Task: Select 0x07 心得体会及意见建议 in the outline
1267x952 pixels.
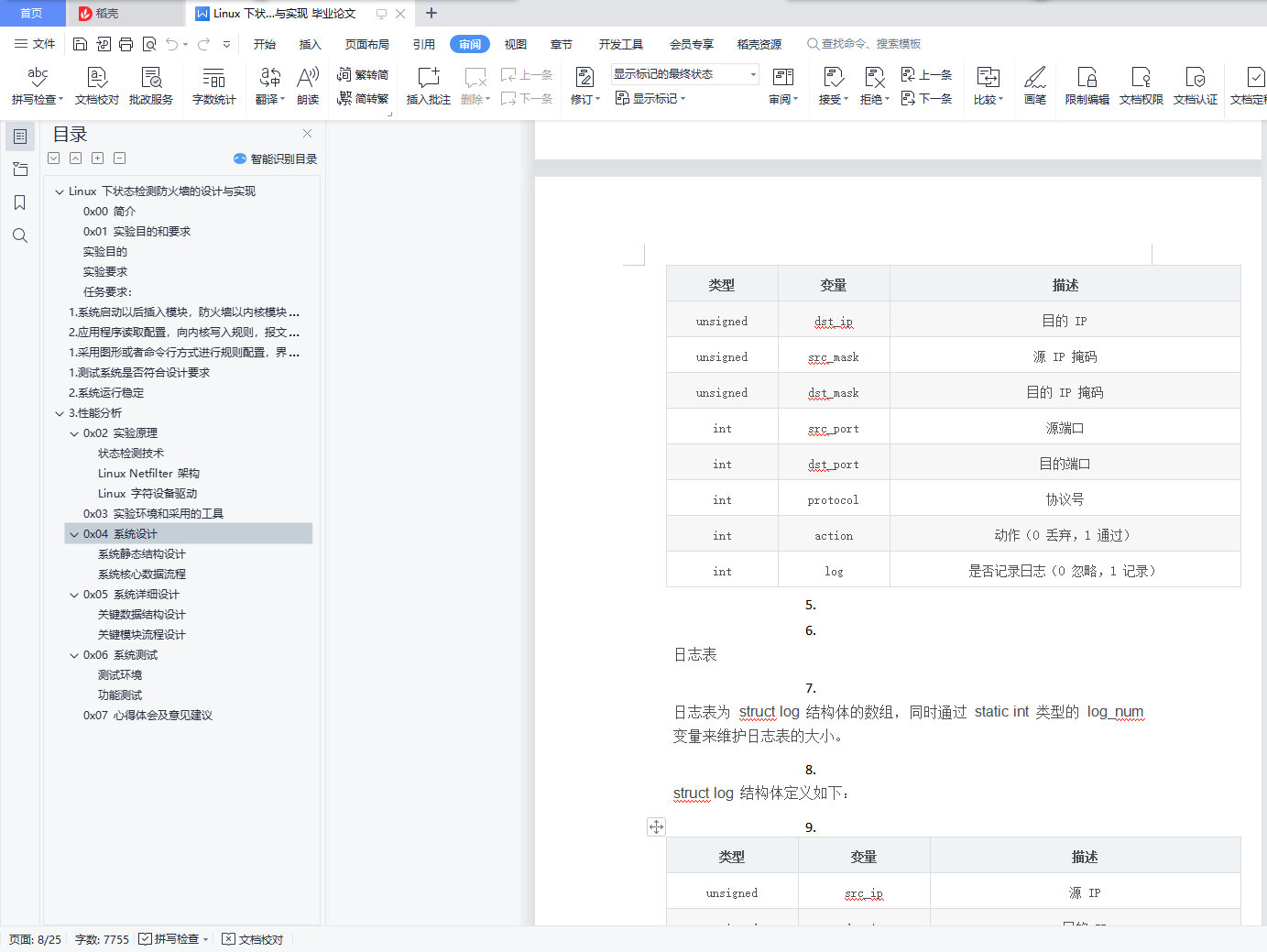Action: click(x=147, y=716)
